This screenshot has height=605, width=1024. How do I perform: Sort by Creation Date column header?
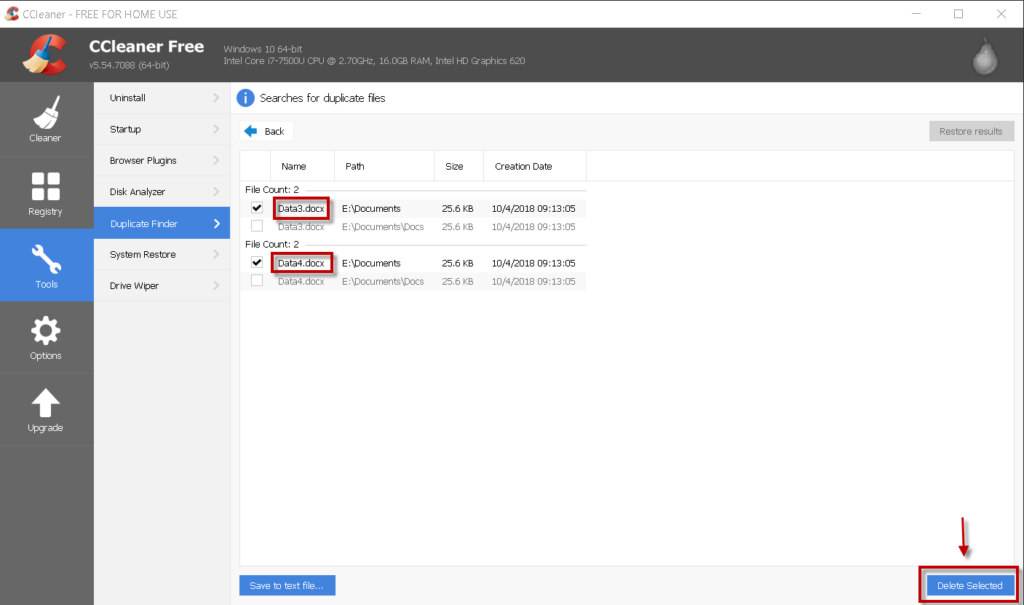pyautogui.click(x=535, y=166)
